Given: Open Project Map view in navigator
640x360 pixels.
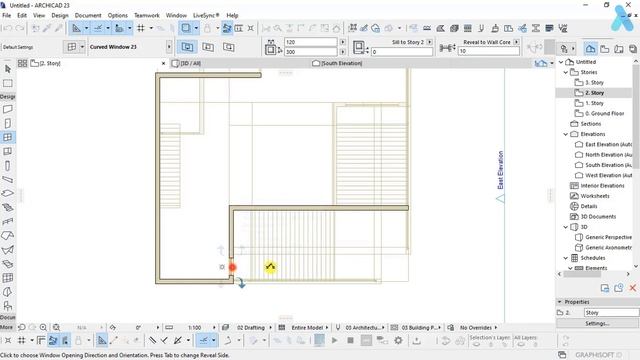Looking at the screenshot, I should (590, 49).
